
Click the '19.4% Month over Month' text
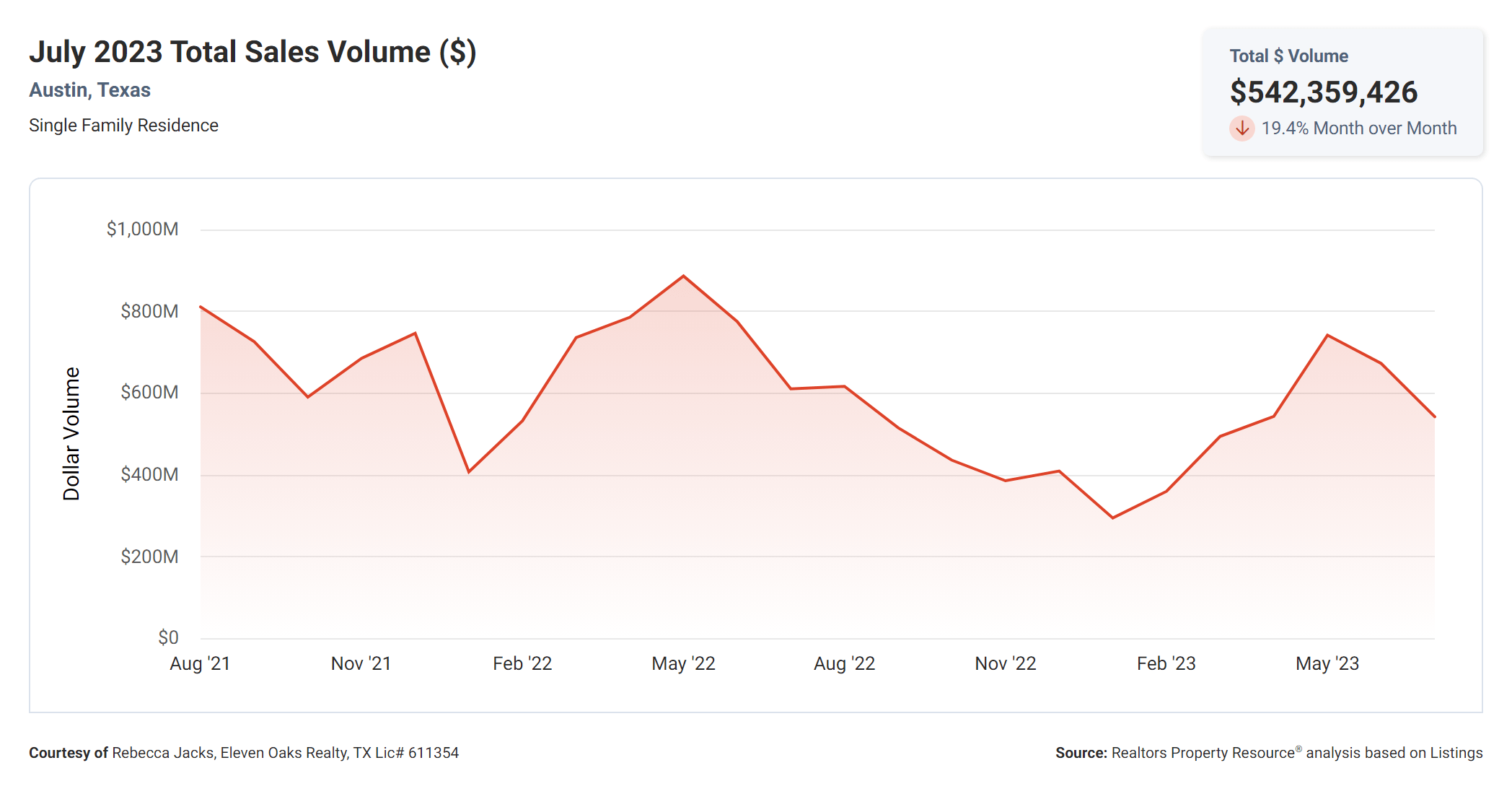pos(1358,128)
